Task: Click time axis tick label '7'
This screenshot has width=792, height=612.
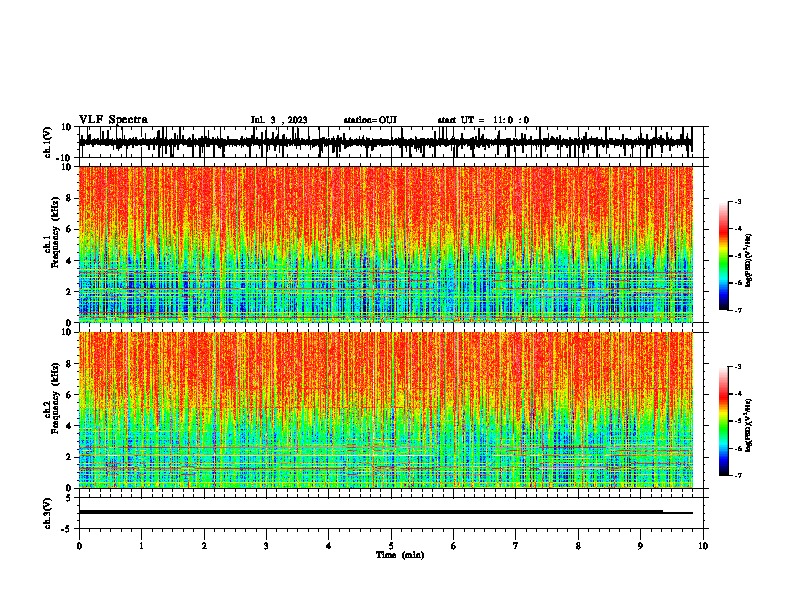Action: 516,546
